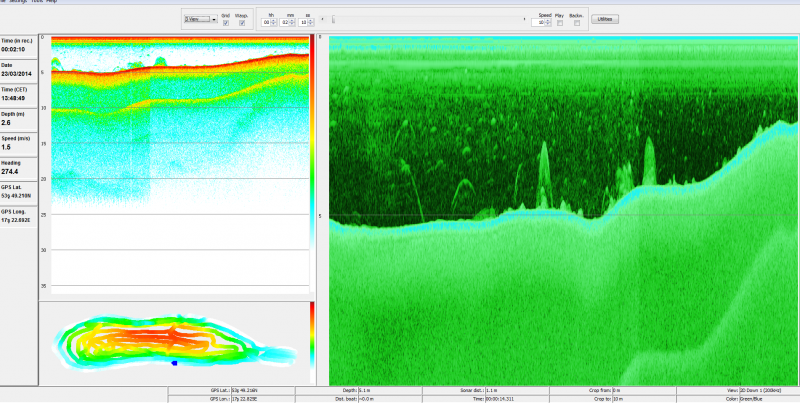Open the Help menu
Screen dimensions: 800x403
[x=52, y=2]
